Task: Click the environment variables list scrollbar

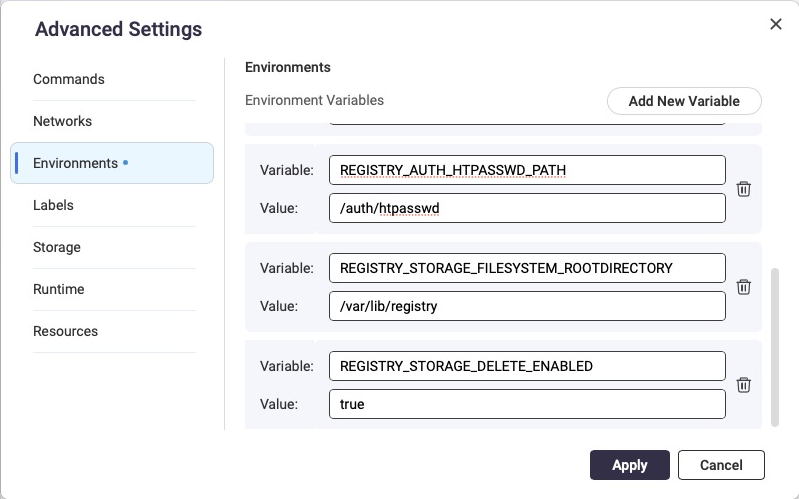Action: (774, 345)
